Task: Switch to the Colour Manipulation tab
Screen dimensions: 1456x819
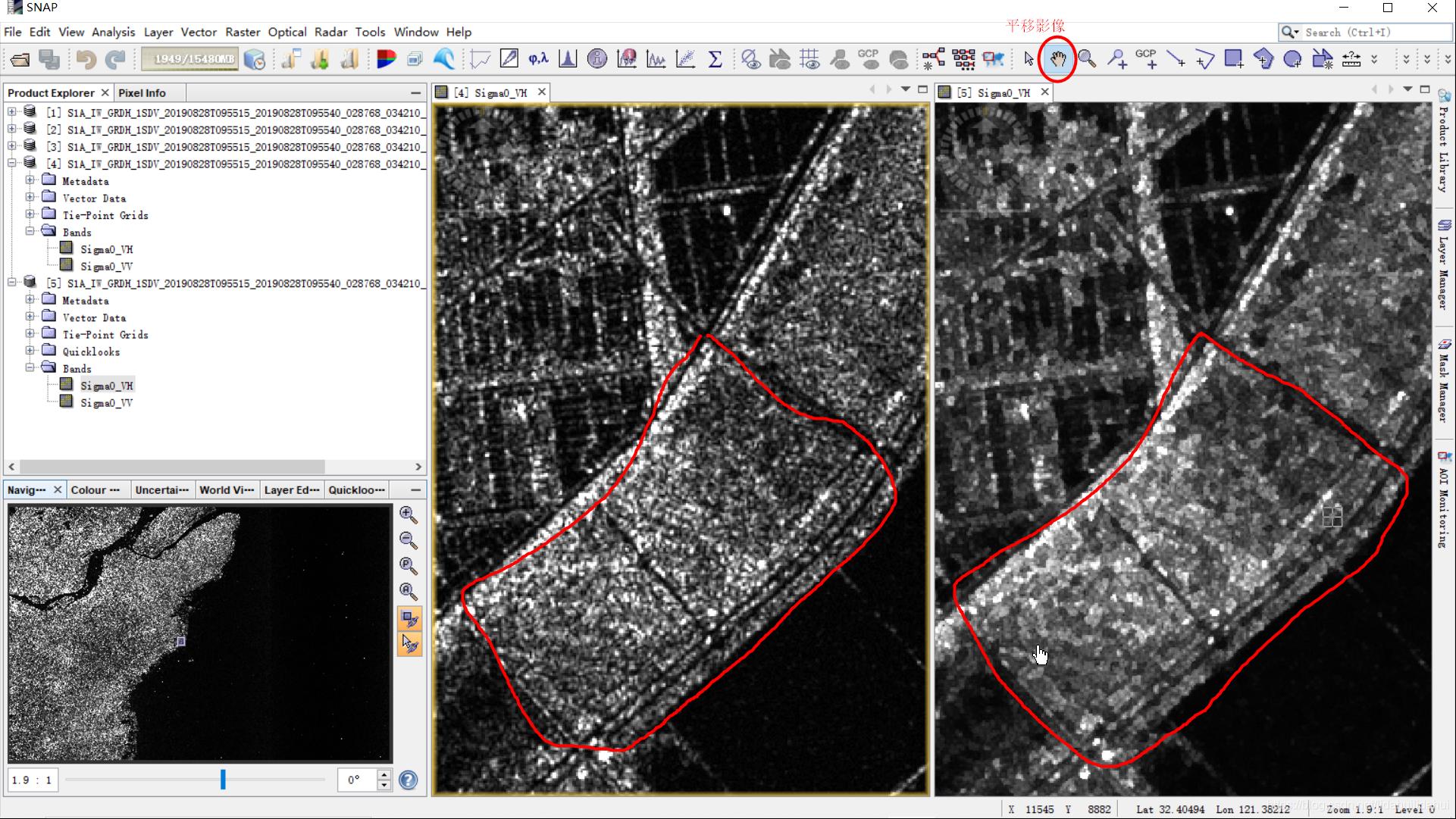Action: tap(95, 490)
